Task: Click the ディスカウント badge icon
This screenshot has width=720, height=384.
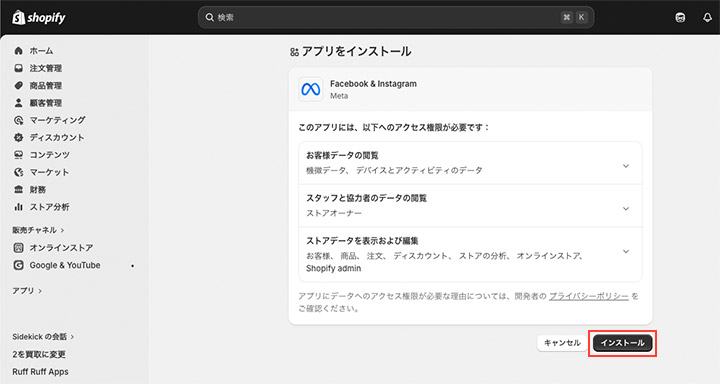Action: pyautogui.click(x=18, y=137)
